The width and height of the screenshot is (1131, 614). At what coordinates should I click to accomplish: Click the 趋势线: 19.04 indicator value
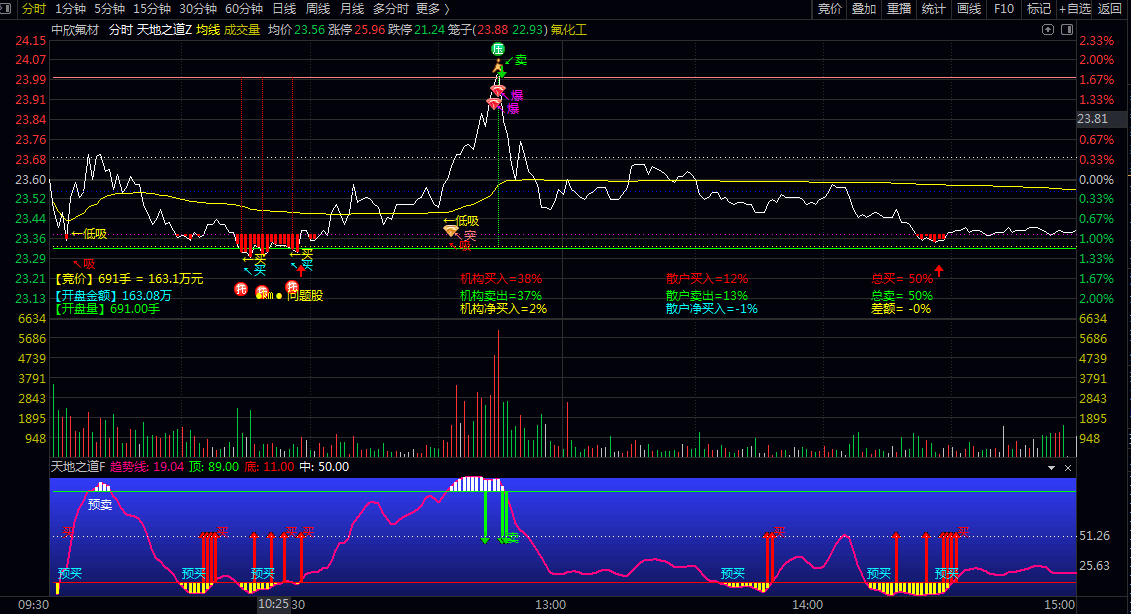[147, 467]
